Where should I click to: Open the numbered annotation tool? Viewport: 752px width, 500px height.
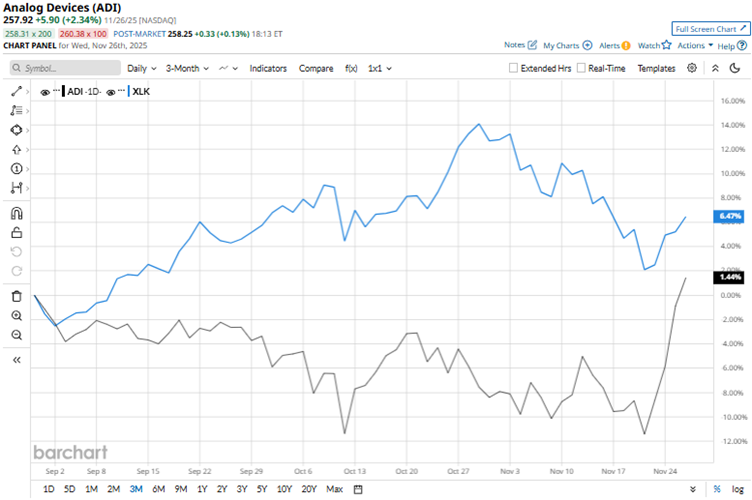16,169
